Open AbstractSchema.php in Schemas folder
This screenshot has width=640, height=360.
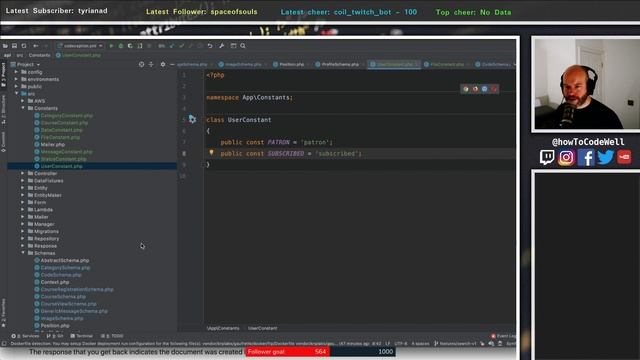click(x=62, y=260)
